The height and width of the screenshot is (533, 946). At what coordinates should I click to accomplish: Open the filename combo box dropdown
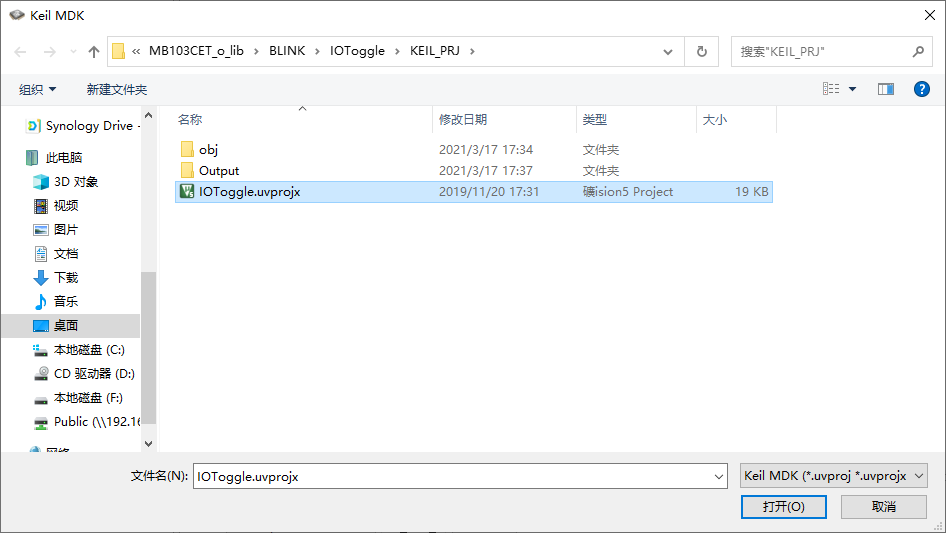click(x=719, y=476)
